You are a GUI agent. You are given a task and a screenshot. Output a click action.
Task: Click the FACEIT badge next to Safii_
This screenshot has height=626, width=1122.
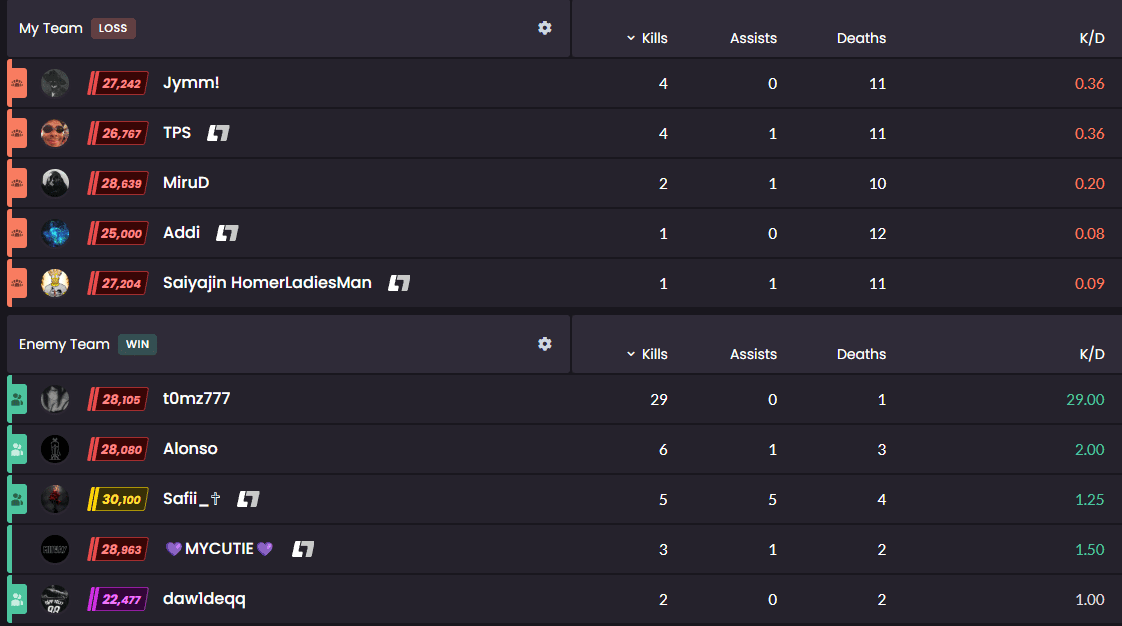pyautogui.click(x=248, y=499)
